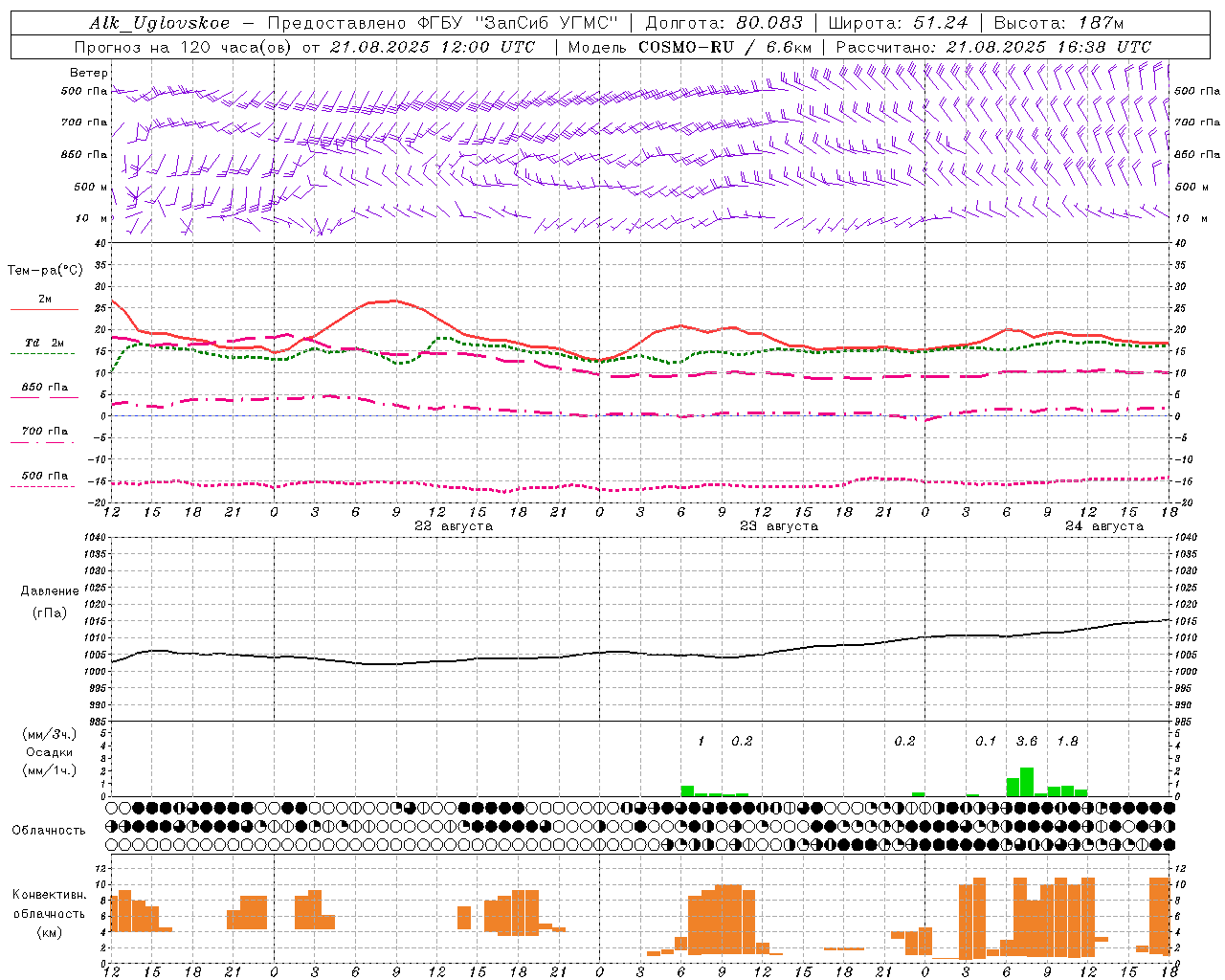Click the '1.8' precipitation amount value
Image resolution: width=1225 pixels, height=980 pixels.
click(x=1068, y=742)
